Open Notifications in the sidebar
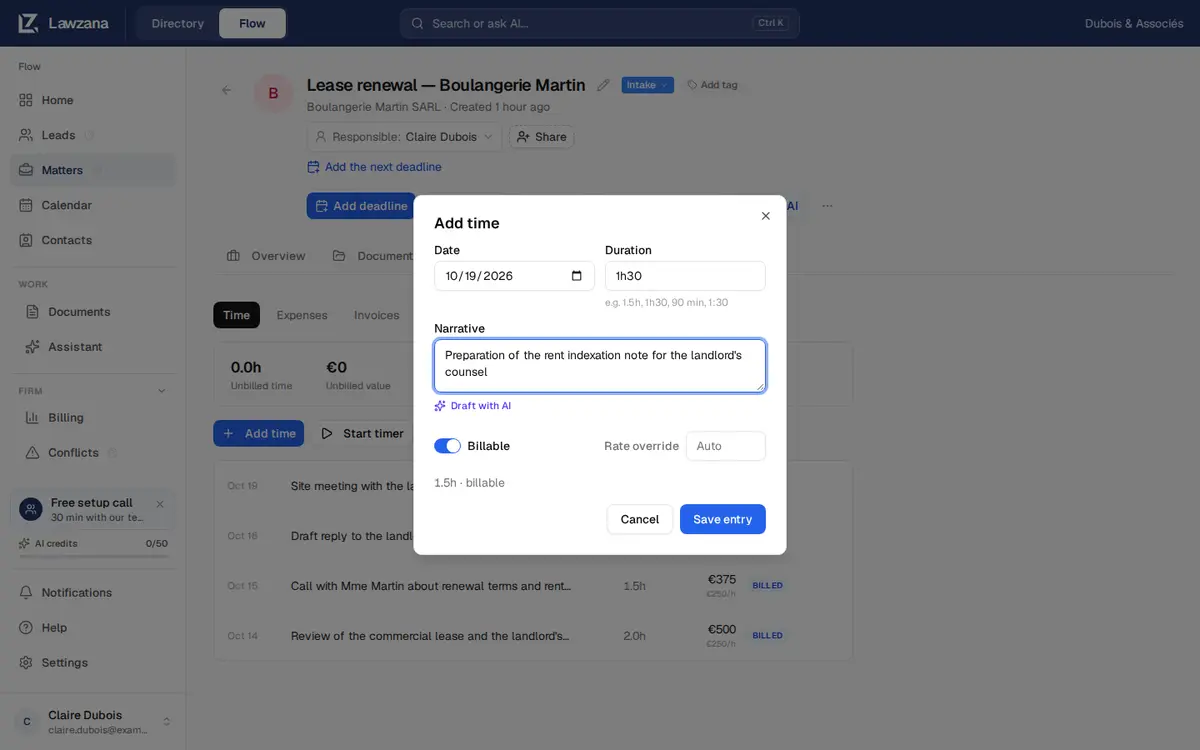Image resolution: width=1200 pixels, height=750 pixels. click(x=93, y=593)
